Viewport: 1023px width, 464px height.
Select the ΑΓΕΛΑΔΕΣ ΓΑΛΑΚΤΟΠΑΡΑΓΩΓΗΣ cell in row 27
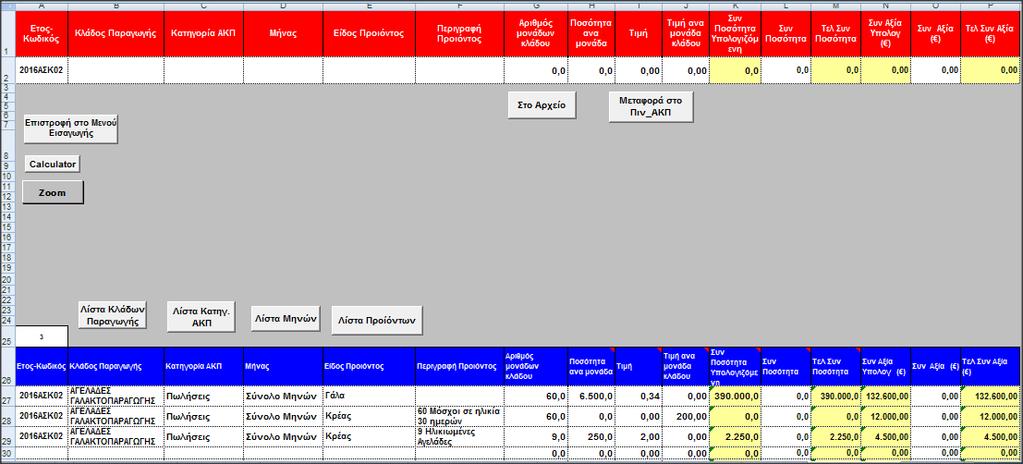(115, 395)
